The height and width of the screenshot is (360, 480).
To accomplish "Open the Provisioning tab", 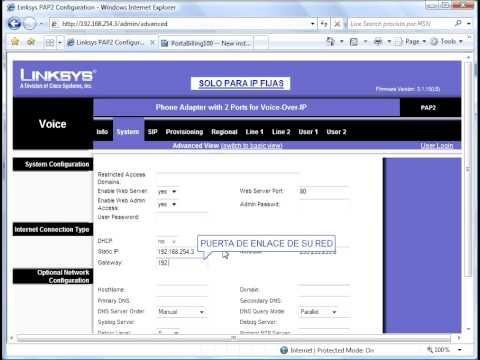I will tap(184, 132).
